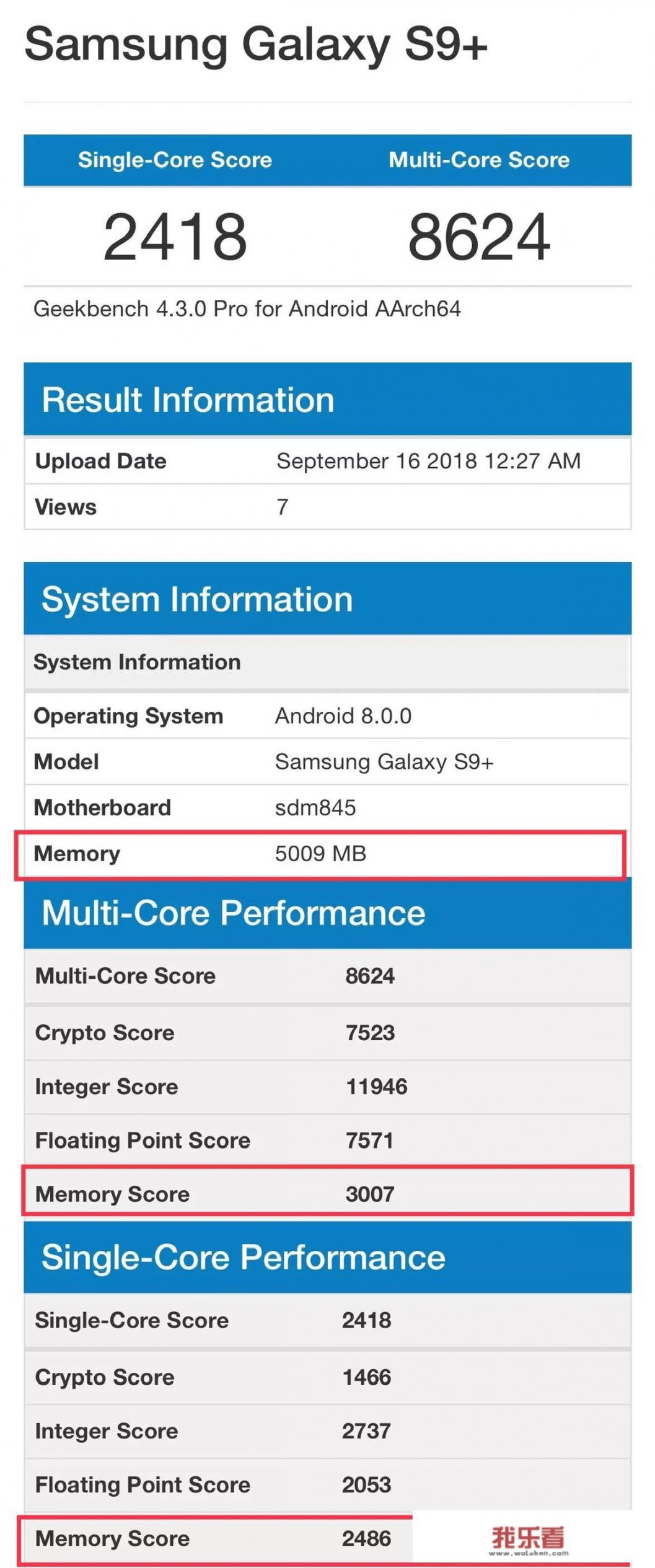655x1568 pixels.
Task: Click the Result Information section header
Action: [188, 400]
